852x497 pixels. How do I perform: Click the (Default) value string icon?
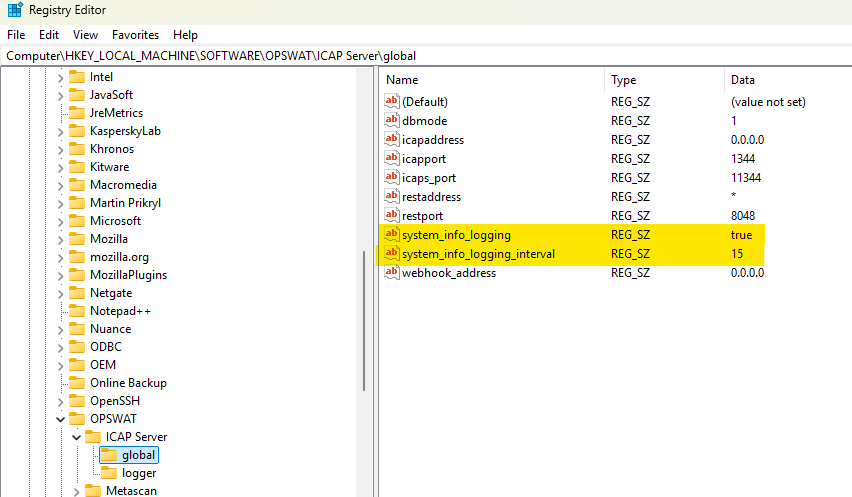[x=391, y=101]
